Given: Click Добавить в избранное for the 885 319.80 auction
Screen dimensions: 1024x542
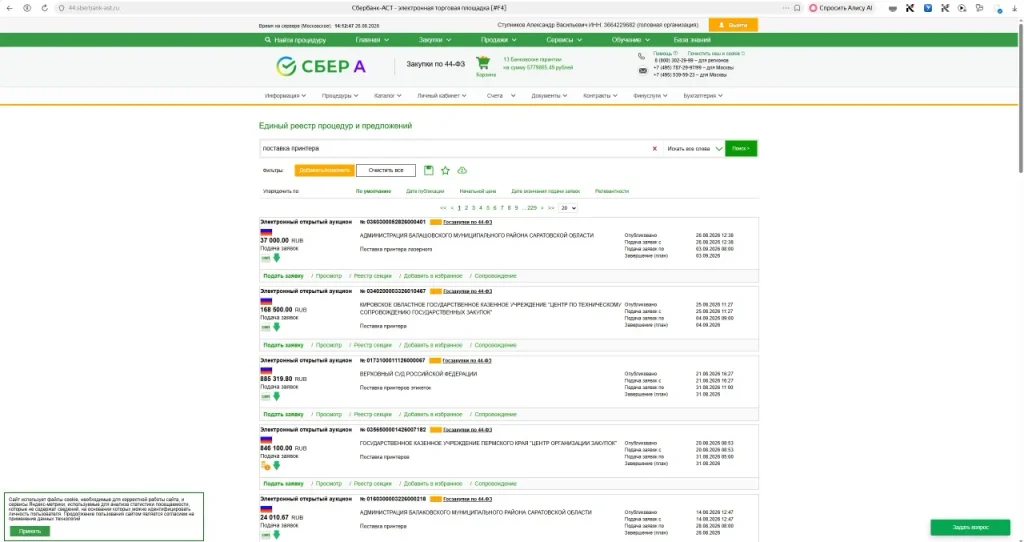Looking at the screenshot, I should (x=432, y=415).
